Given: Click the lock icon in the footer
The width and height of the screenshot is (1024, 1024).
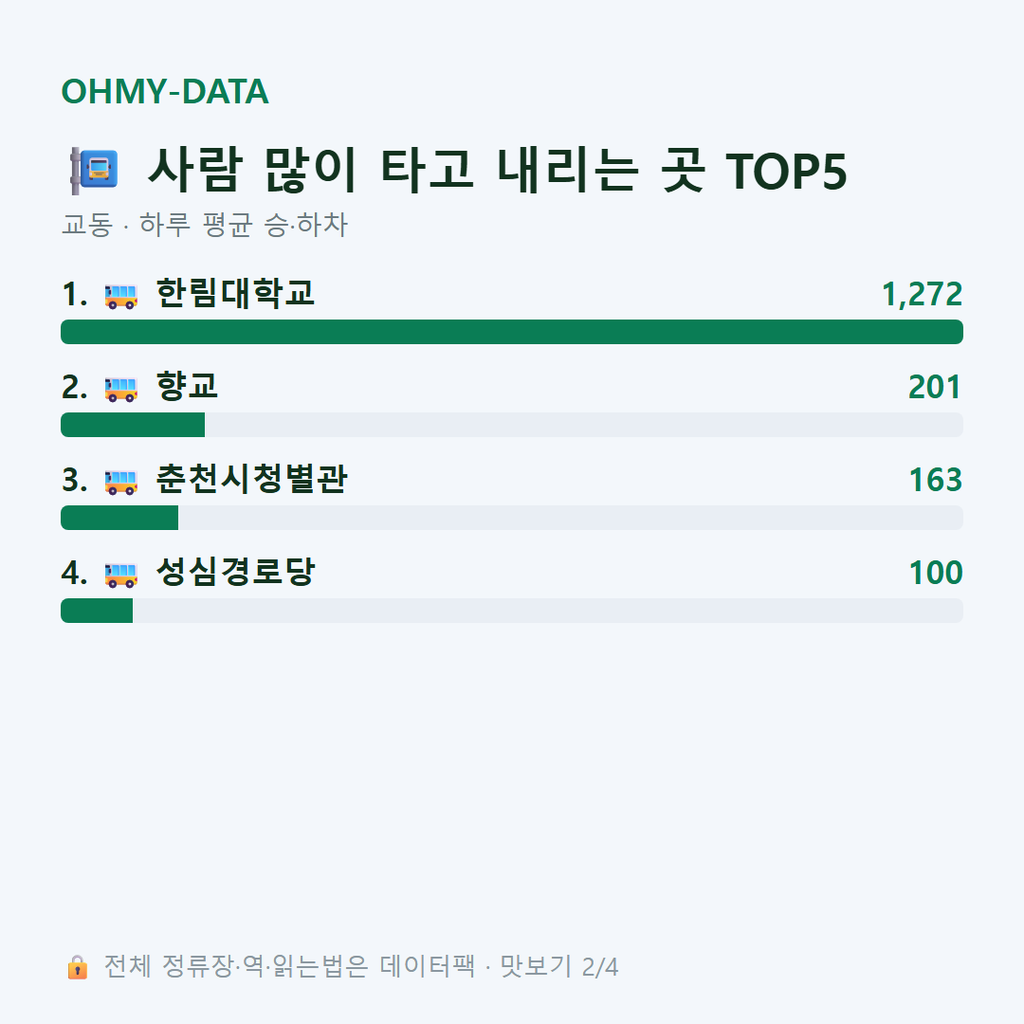Looking at the screenshot, I should tap(77, 967).
